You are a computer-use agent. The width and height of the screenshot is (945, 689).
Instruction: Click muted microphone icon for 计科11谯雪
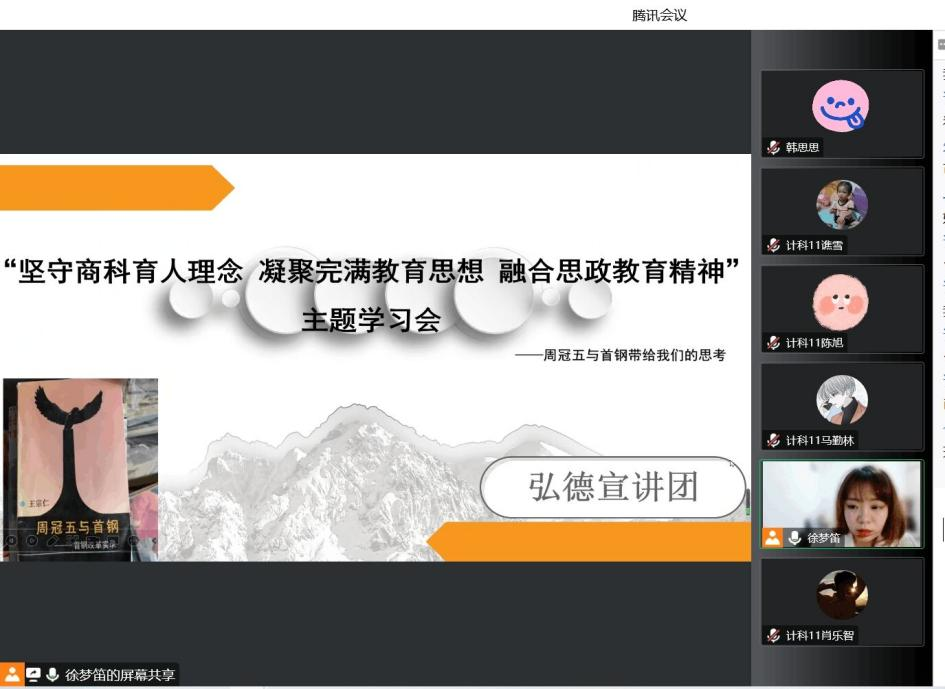(773, 245)
